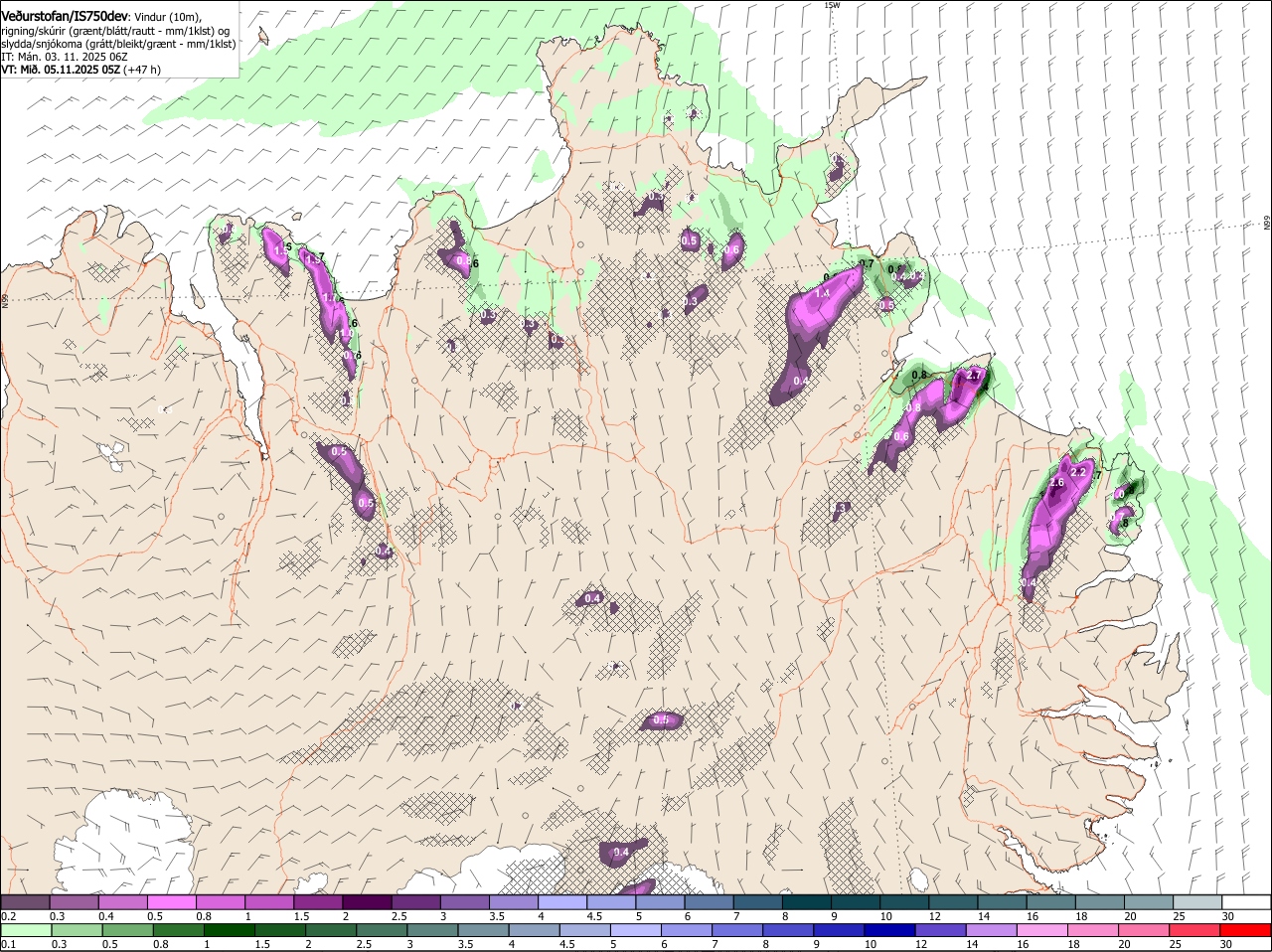Select lower legend swatch starting at 2.5
The image size is (1272, 952).
point(381,930)
